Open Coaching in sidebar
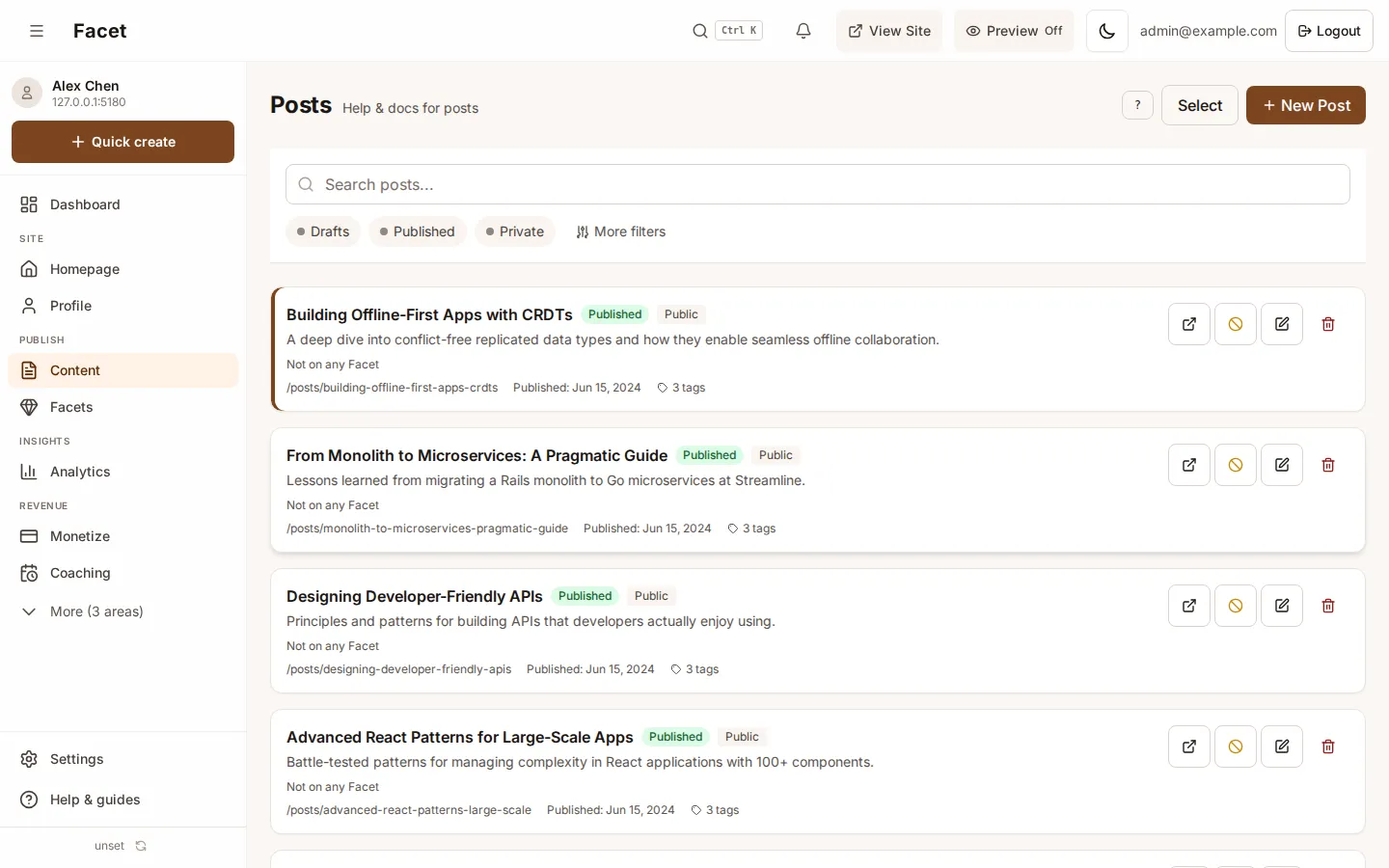Viewport: 1389px width, 868px height. pos(123,573)
